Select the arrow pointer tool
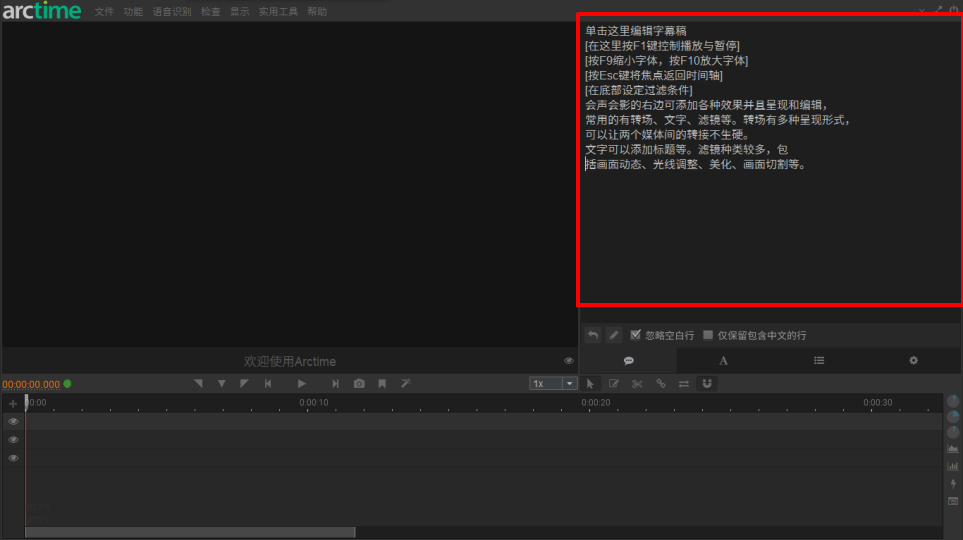Viewport: 963px width, 540px height. click(x=590, y=384)
